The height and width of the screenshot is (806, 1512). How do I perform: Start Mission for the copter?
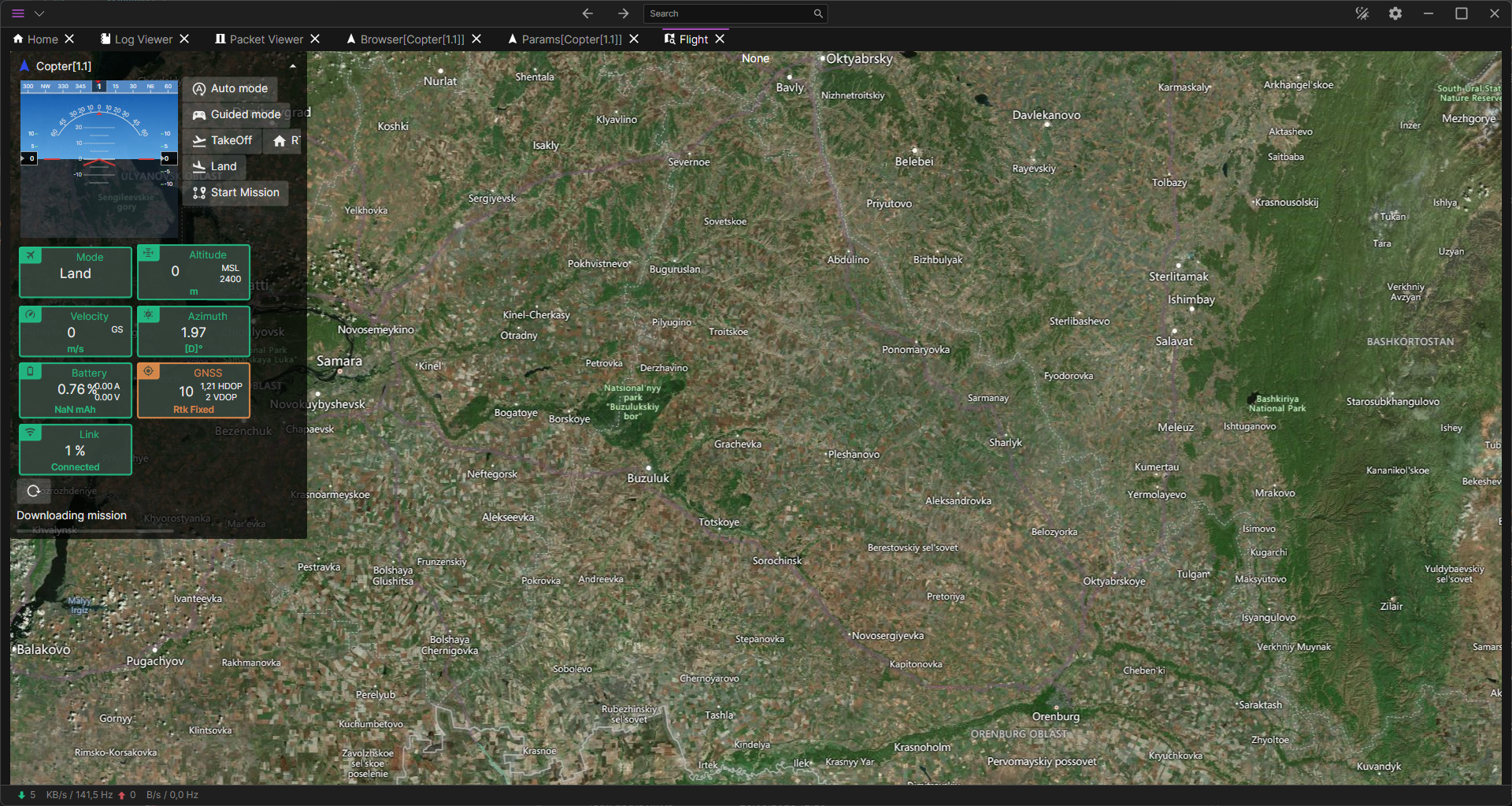235,193
